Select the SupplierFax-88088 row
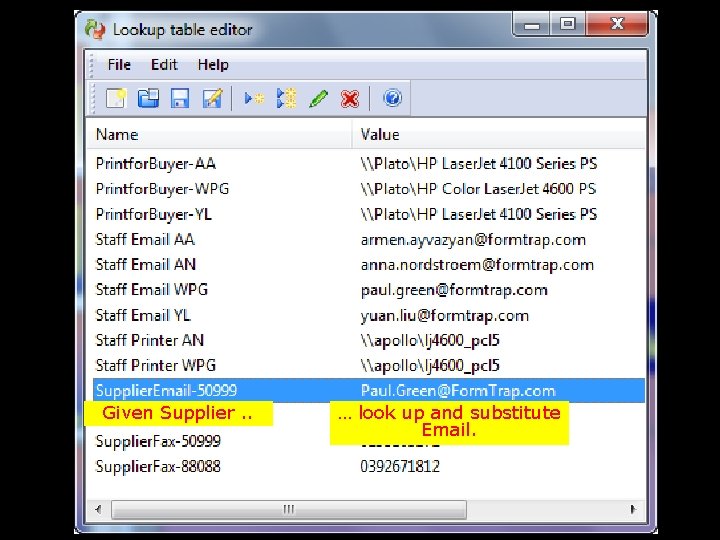The width and height of the screenshot is (720, 540). (x=369, y=467)
